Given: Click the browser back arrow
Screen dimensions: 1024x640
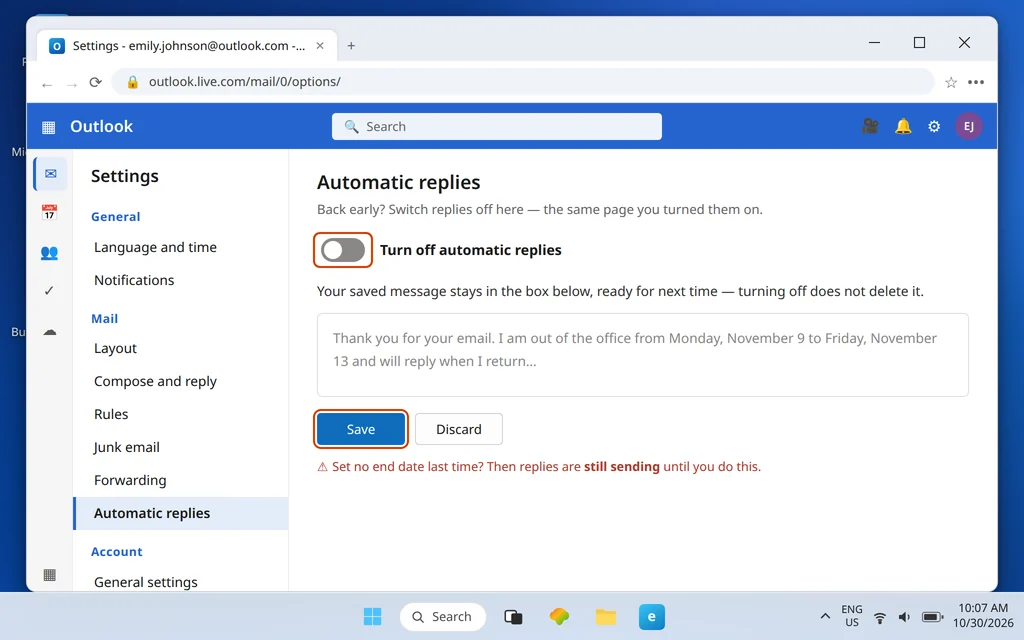Looking at the screenshot, I should (46, 84).
